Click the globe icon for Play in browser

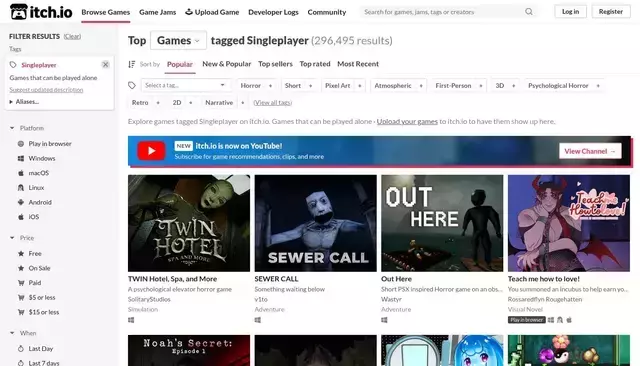(x=21, y=144)
